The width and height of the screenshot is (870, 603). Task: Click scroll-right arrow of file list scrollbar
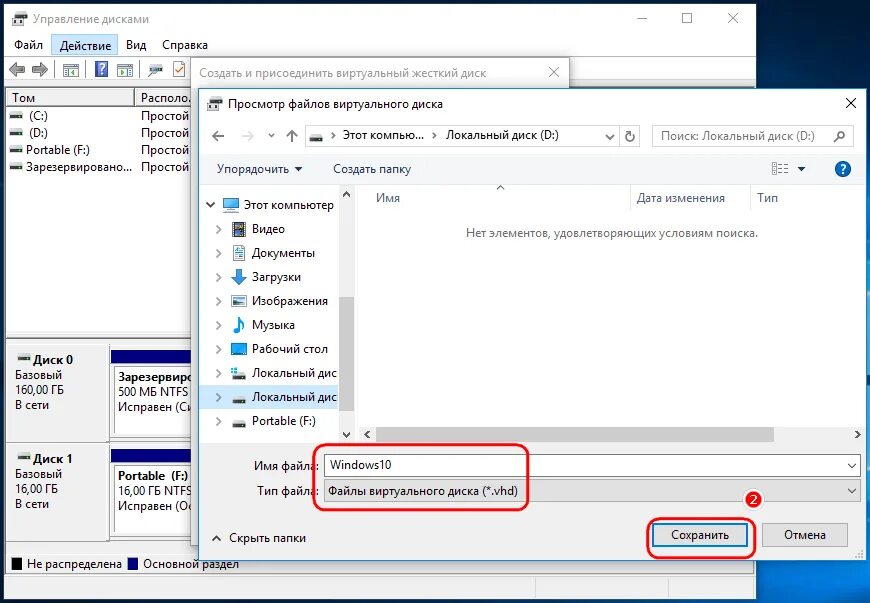(857, 434)
